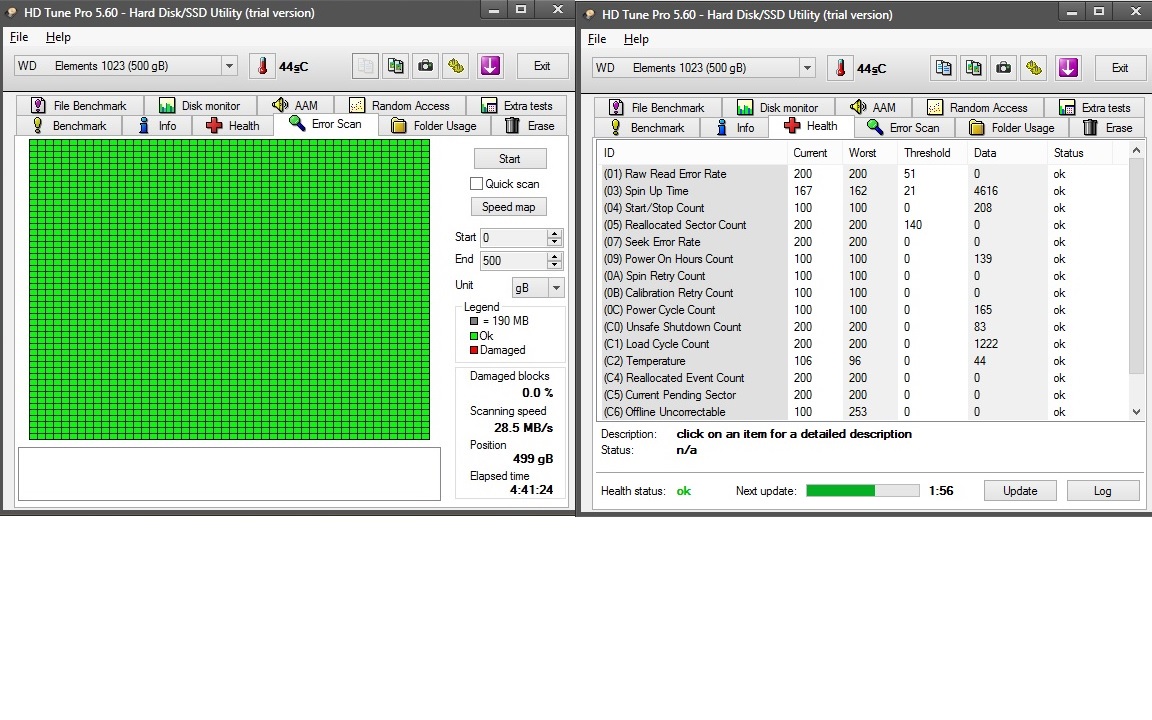
Task: Decrease the End value with down arrow
Action: [x=555, y=264]
